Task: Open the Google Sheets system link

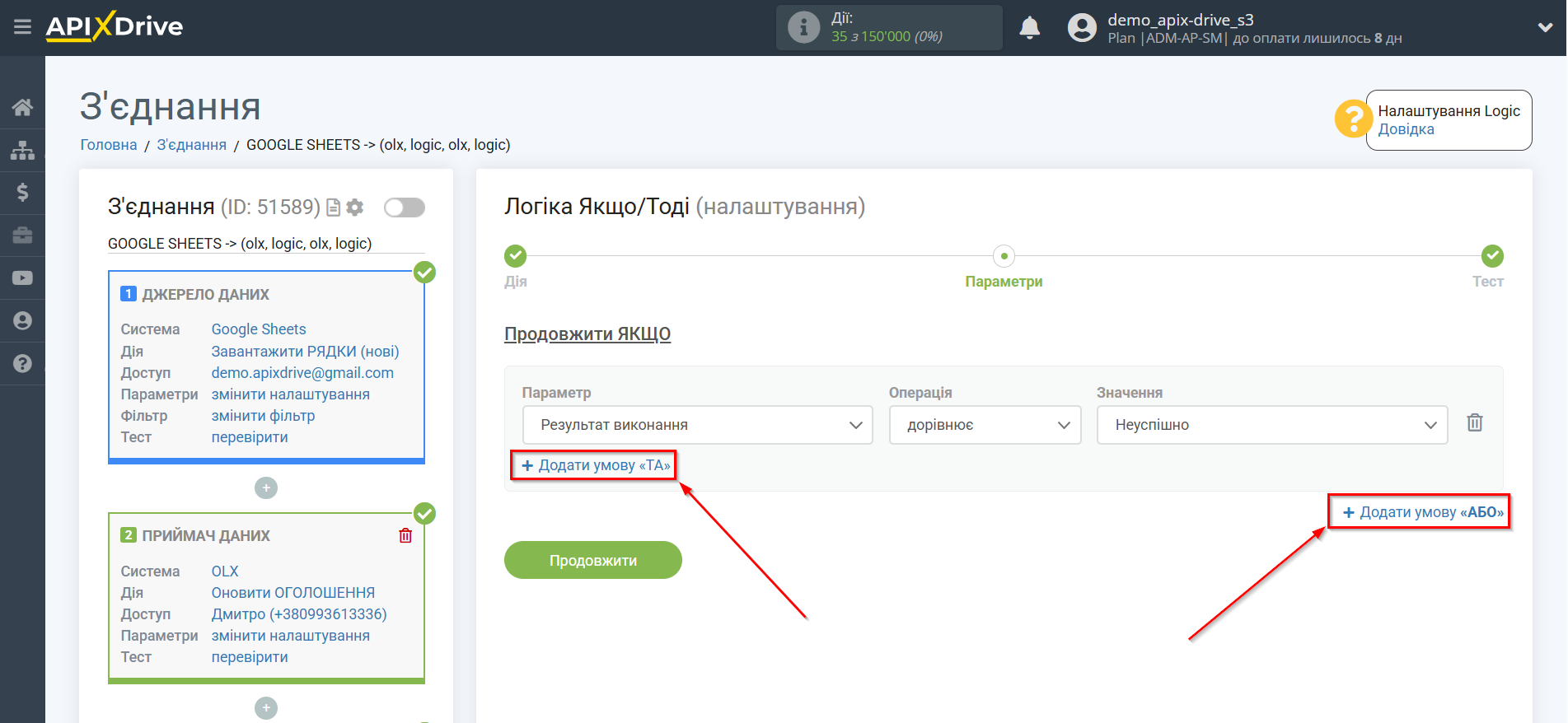Action: point(259,329)
